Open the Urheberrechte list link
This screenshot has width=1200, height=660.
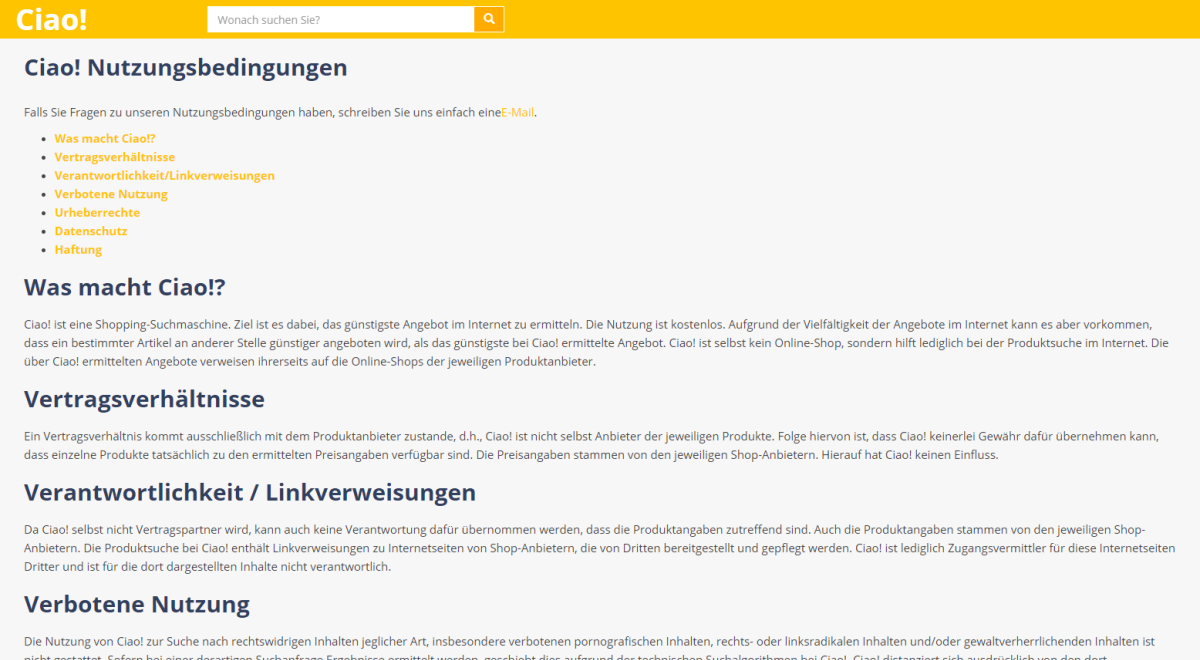pos(97,212)
